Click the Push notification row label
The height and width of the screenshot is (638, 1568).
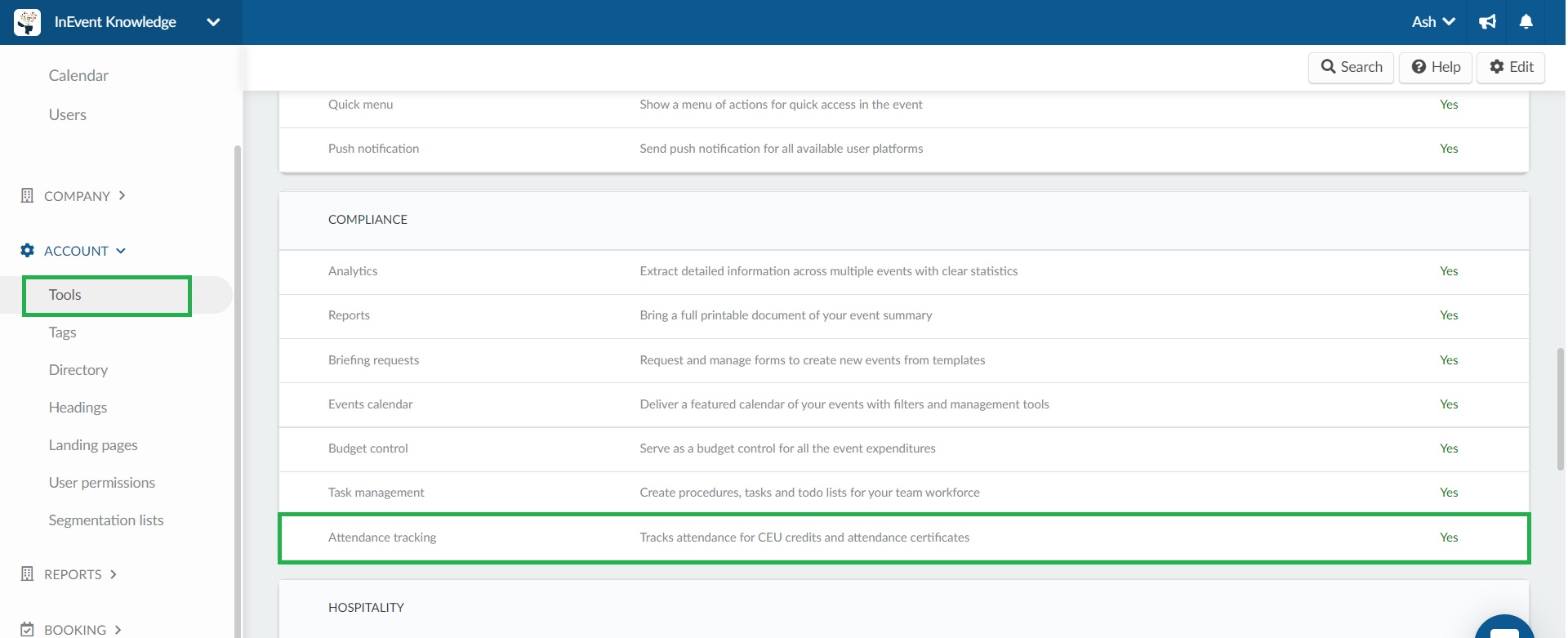coord(374,149)
